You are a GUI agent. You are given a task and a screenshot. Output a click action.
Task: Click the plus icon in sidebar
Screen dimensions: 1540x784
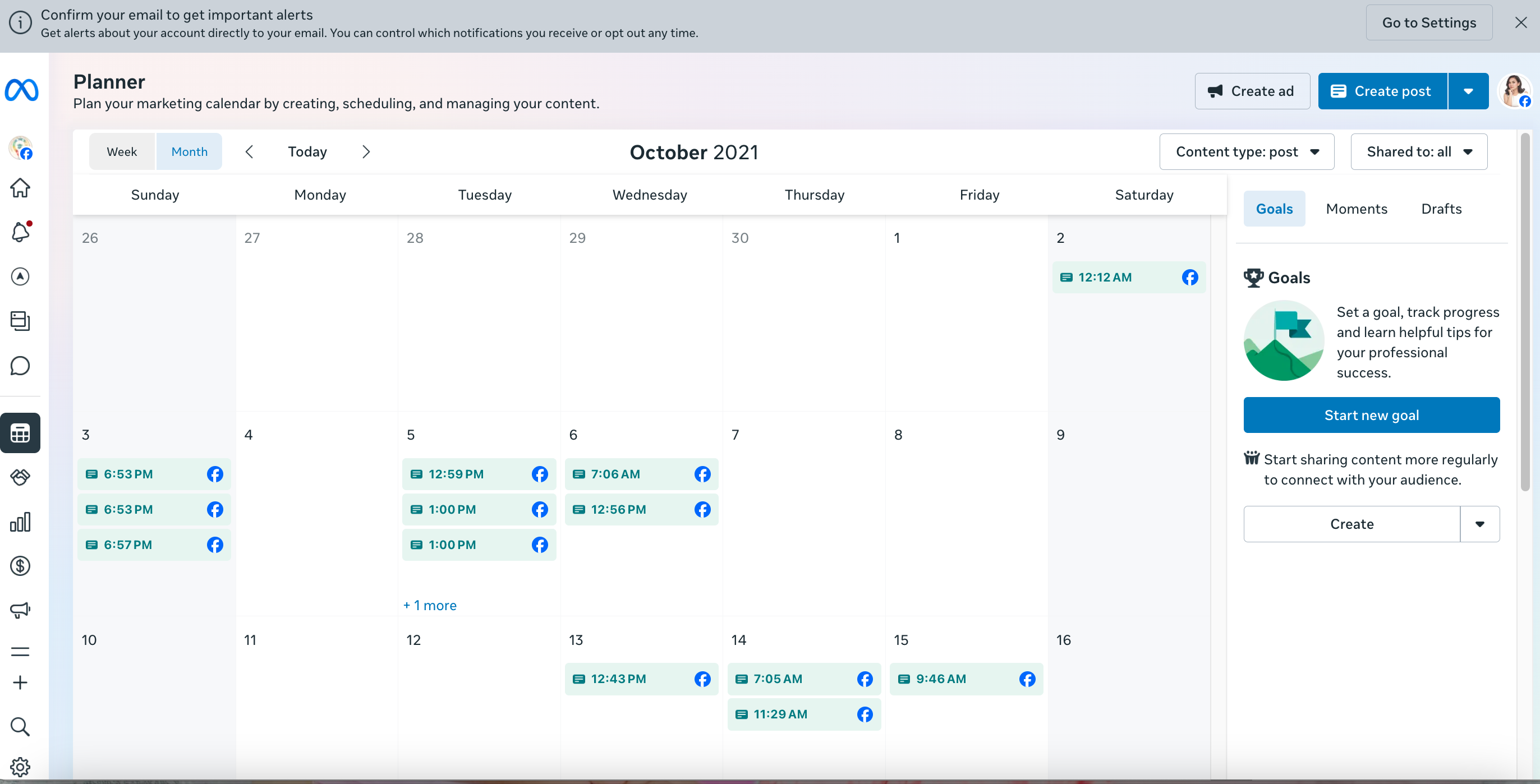pyautogui.click(x=20, y=682)
